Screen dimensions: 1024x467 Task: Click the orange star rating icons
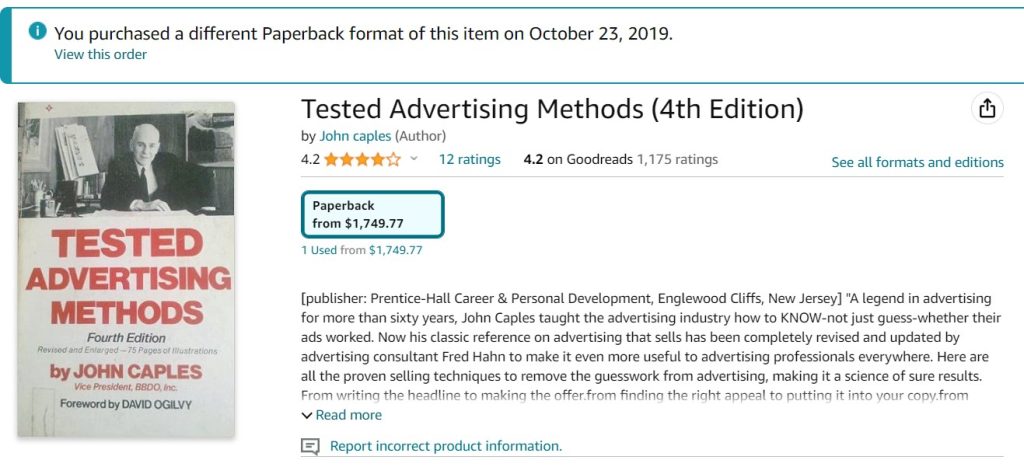[x=362, y=159]
